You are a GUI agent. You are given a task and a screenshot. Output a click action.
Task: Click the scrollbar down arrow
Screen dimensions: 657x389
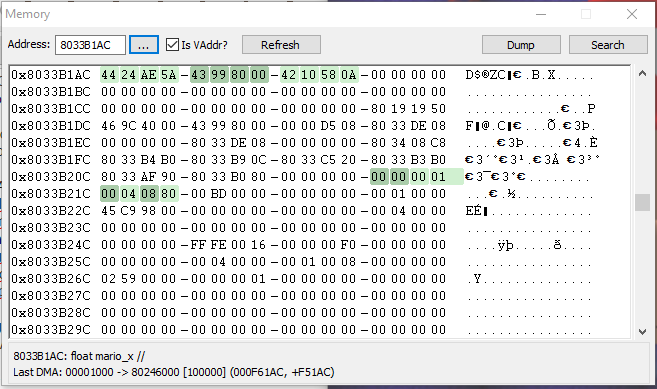click(x=642, y=331)
